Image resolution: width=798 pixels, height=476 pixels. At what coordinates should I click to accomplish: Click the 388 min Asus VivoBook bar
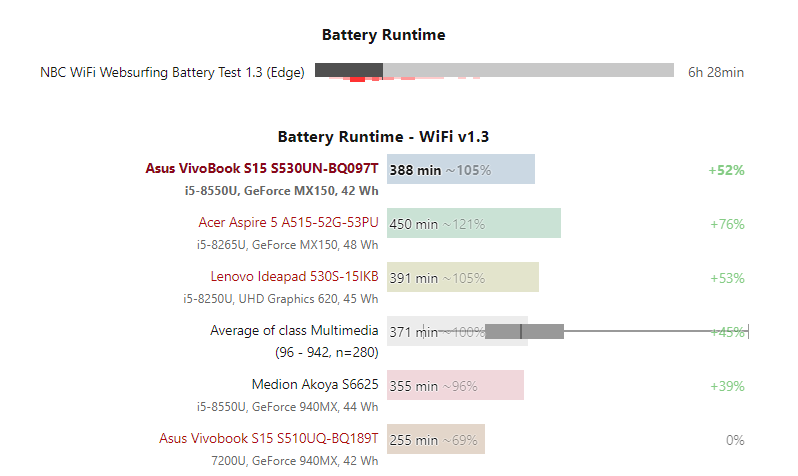pyautogui.click(x=461, y=169)
